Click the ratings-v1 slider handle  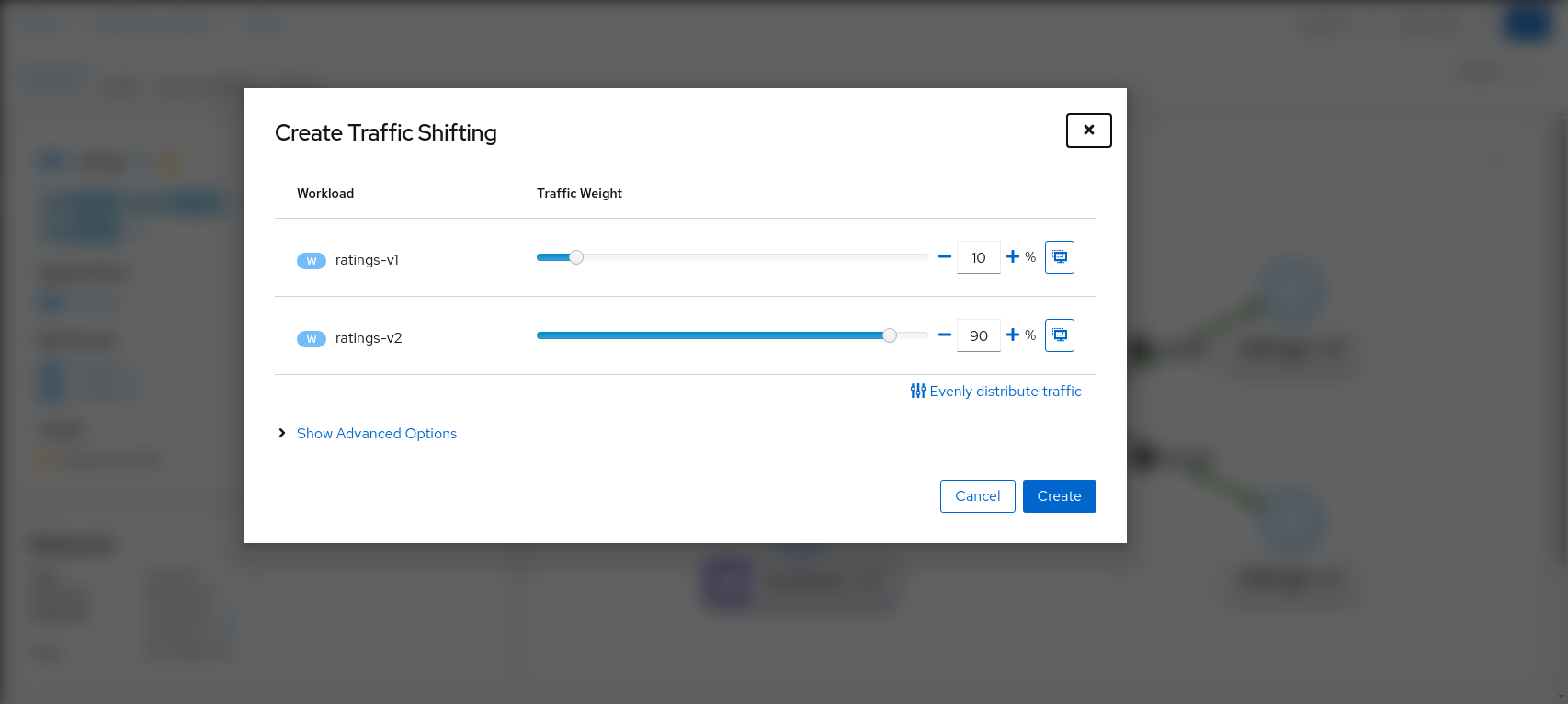tap(576, 257)
